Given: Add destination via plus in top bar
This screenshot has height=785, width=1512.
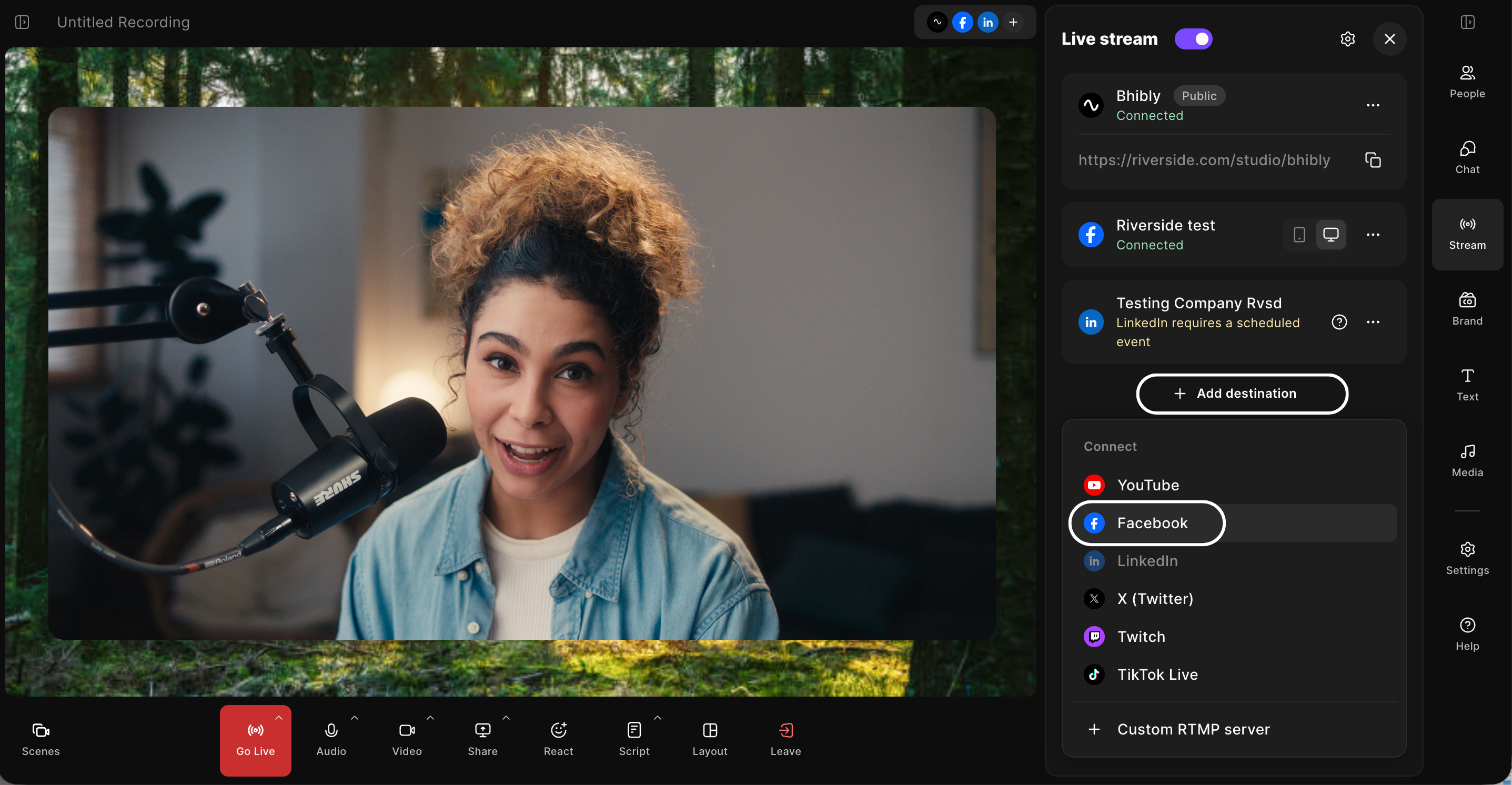Looking at the screenshot, I should (x=1013, y=22).
